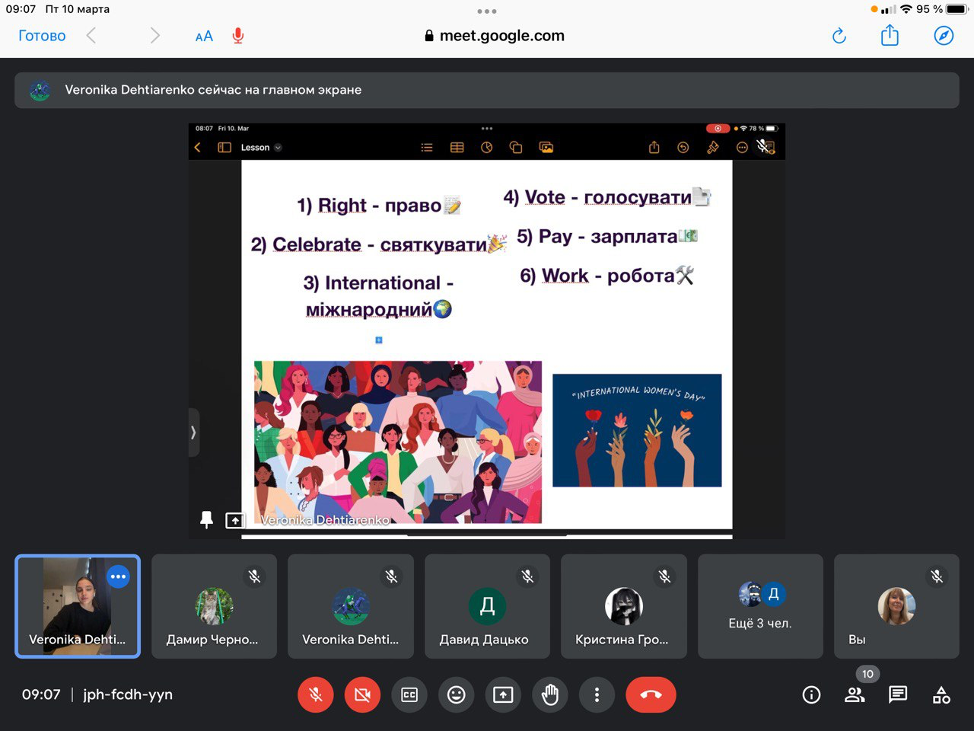Open the activities panel
This screenshot has width=974, height=731.
[x=941, y=695]
